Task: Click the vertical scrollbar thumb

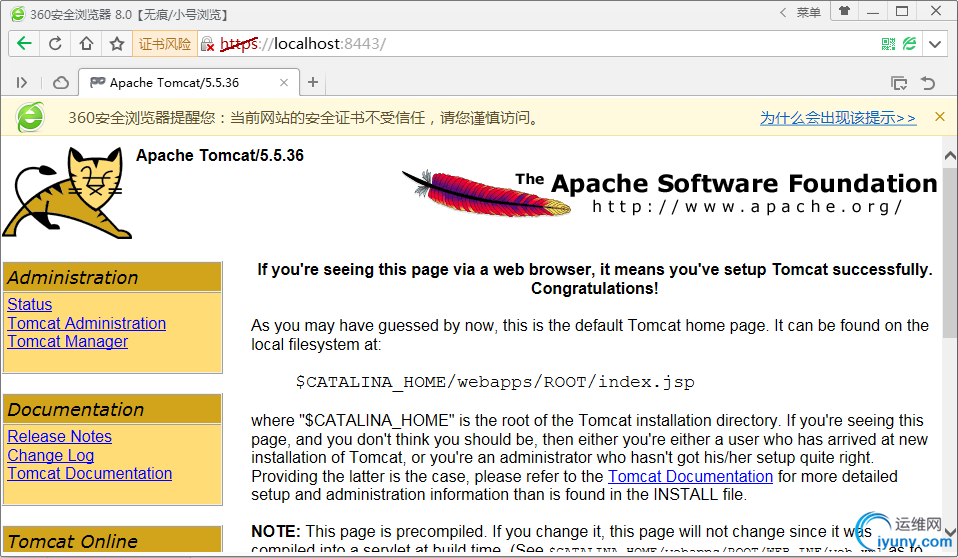Action: [950, 252]
